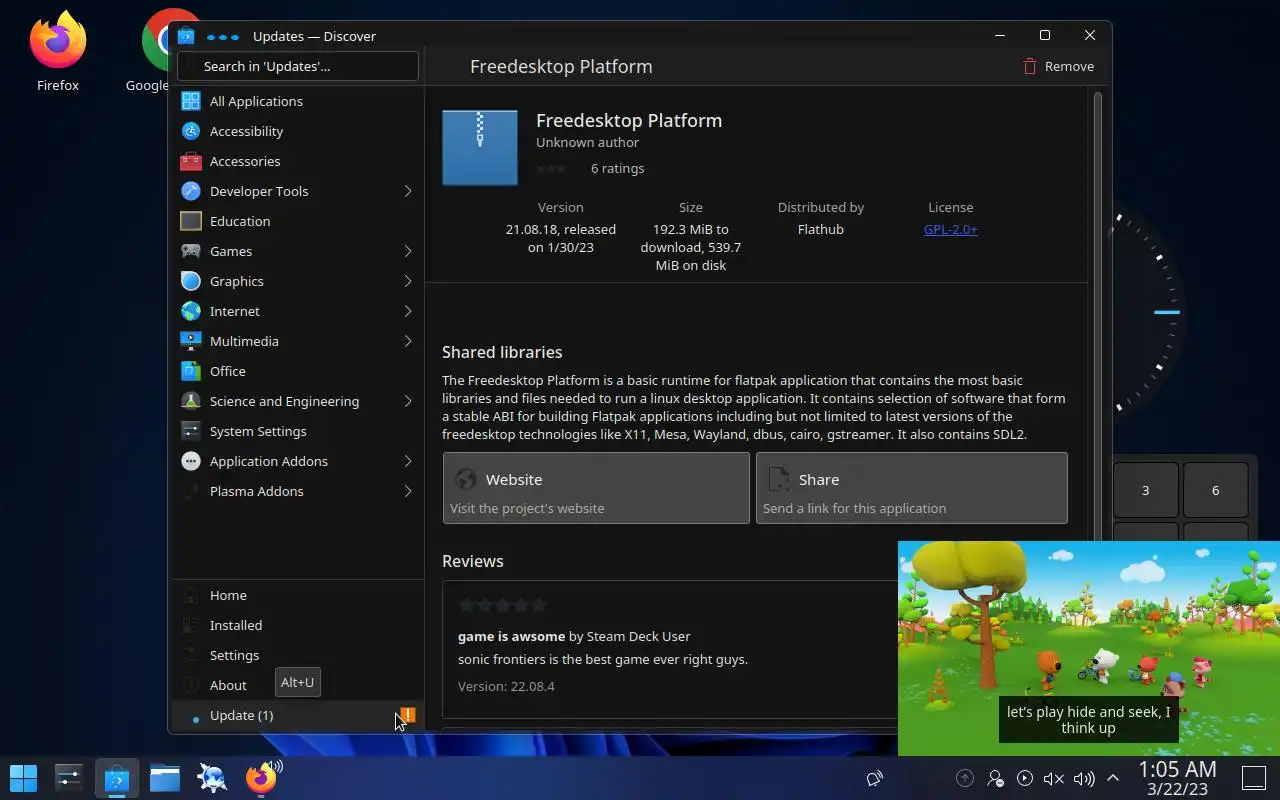
Task: Click the cartoon picture-in-picture video
Action: (1089, 648)
